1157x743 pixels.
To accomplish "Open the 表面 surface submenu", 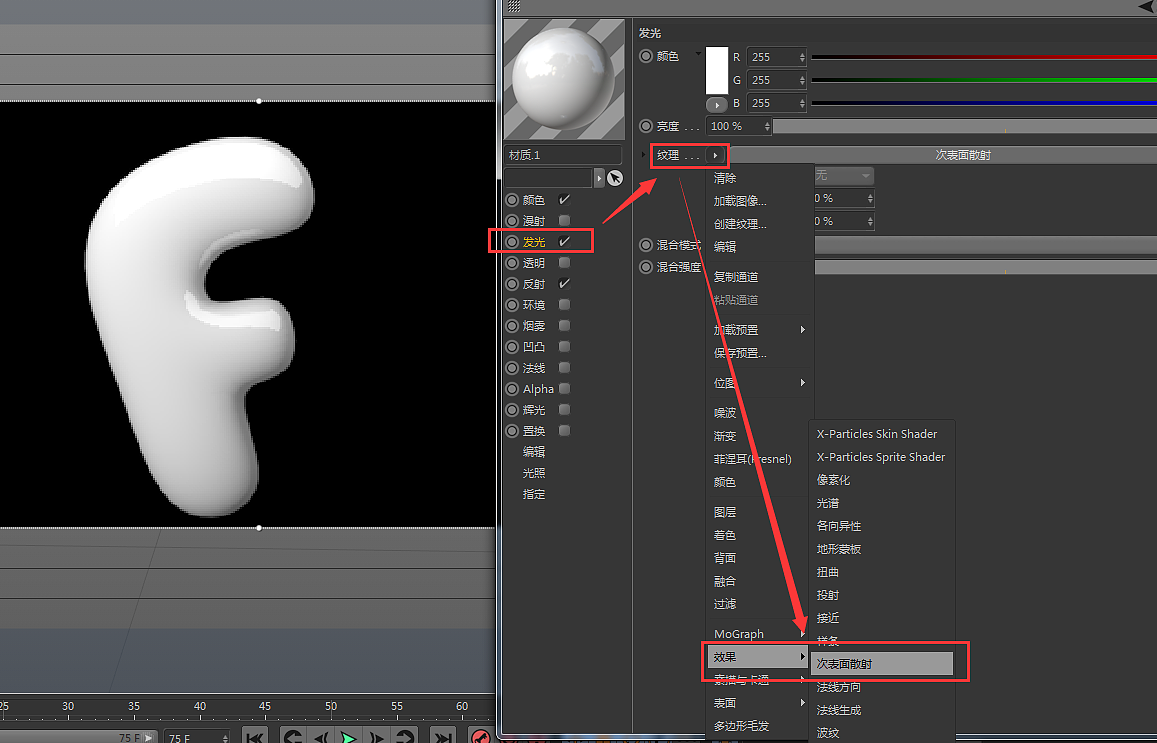I will 759,703.
